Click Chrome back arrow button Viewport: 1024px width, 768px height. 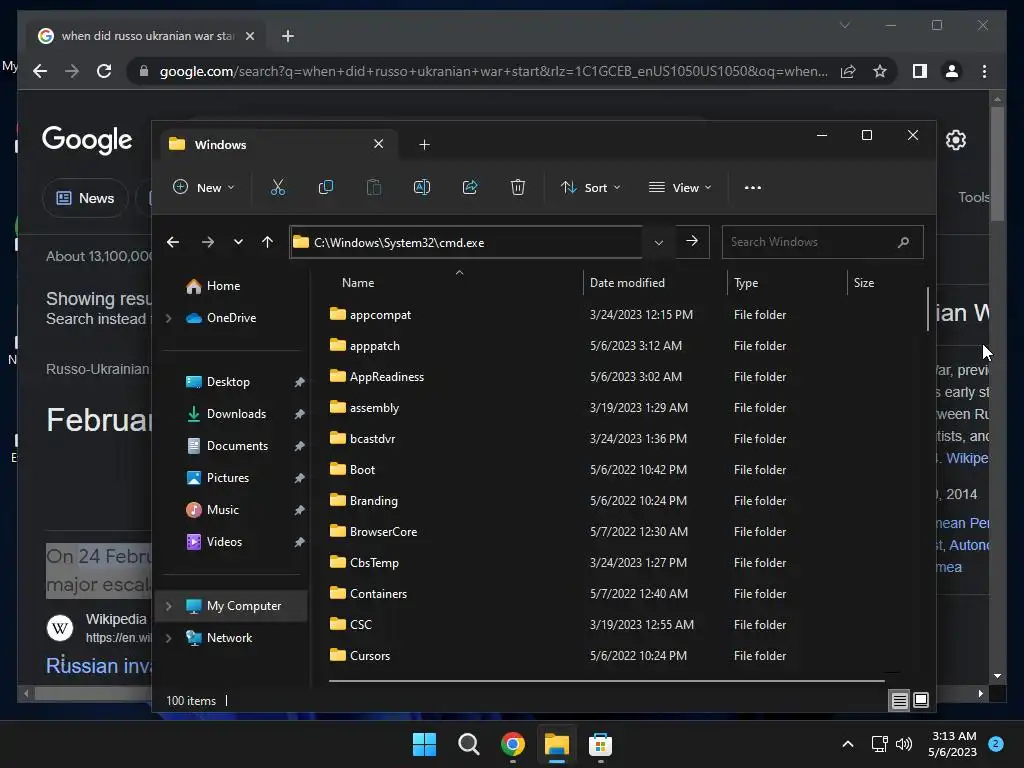[40, 71]
